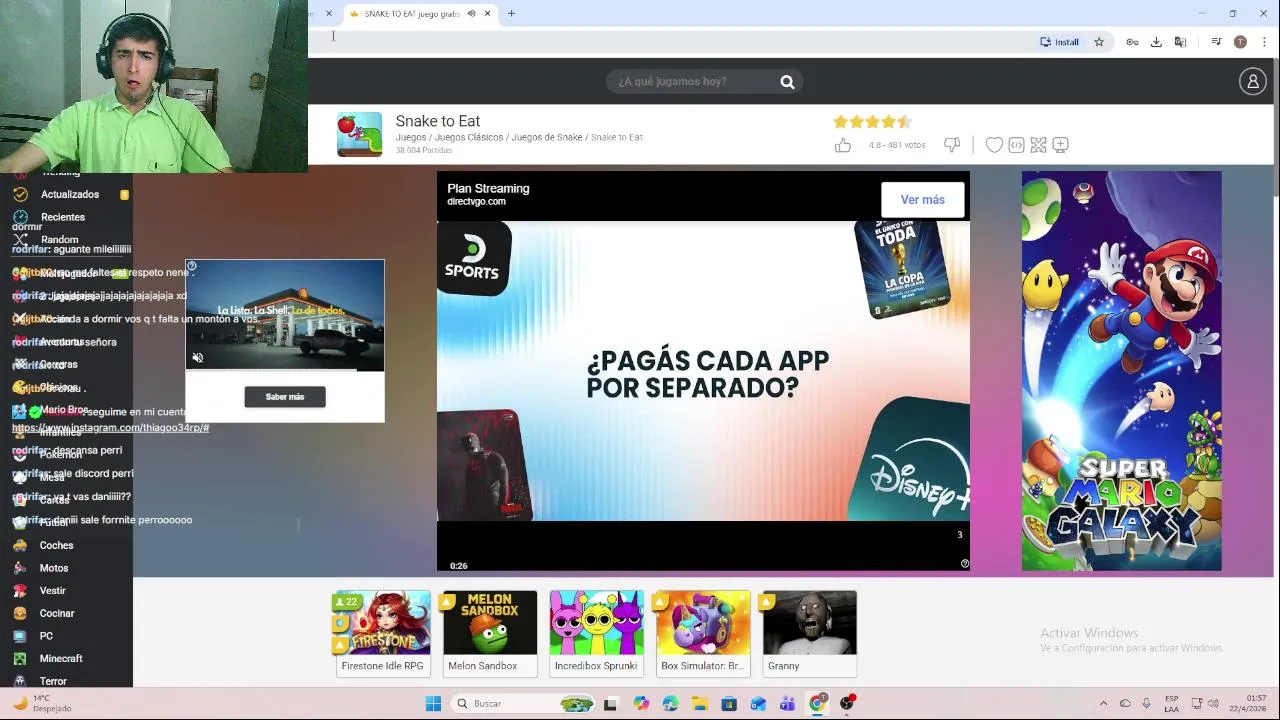The width and height of the screenshot is (1280, 720).
Task: Click the Ver más ad button
Action: coord(922,200)
